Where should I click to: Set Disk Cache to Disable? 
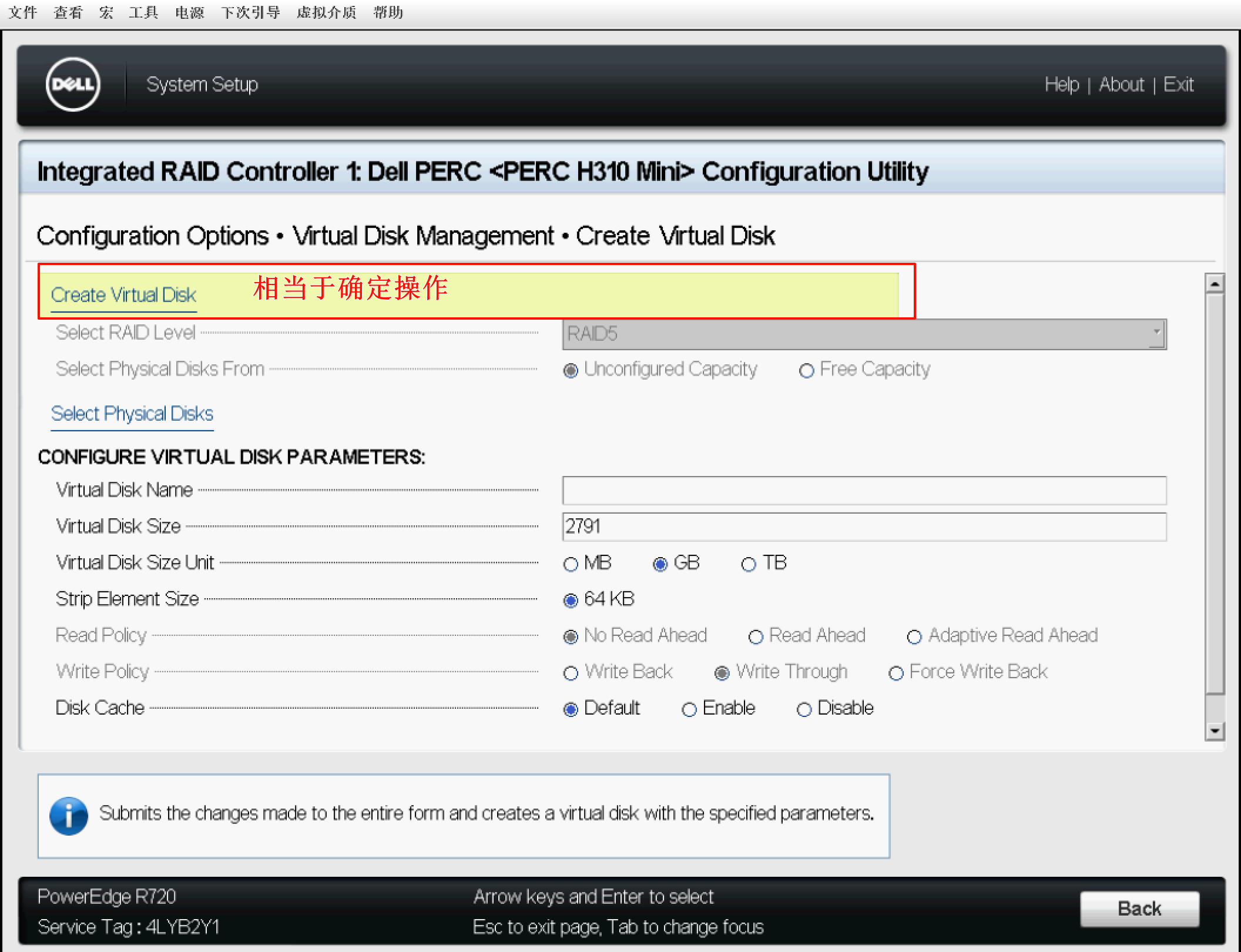click(804, 710)
